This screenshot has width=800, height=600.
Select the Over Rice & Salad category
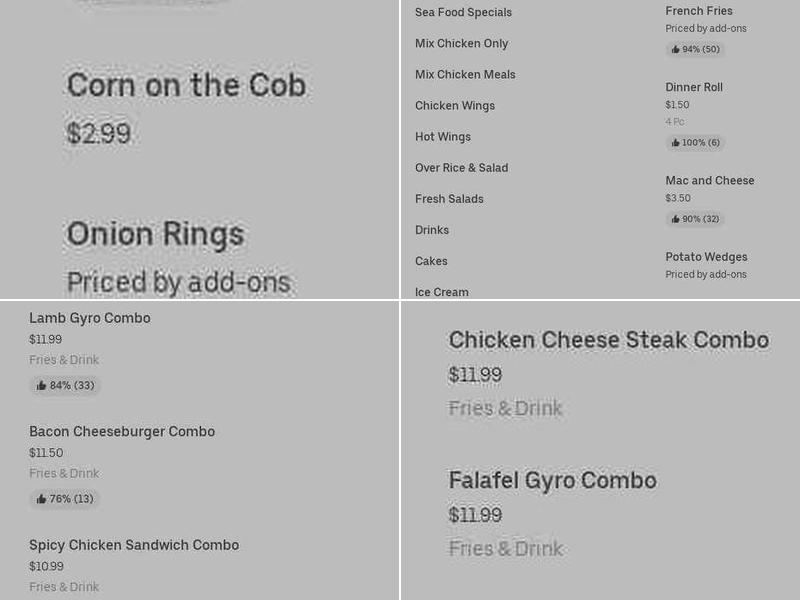(x=462, y=168)
